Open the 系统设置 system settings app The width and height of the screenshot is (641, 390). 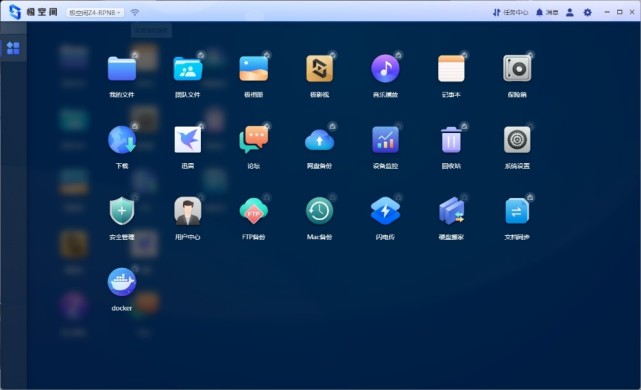point(517,140)
